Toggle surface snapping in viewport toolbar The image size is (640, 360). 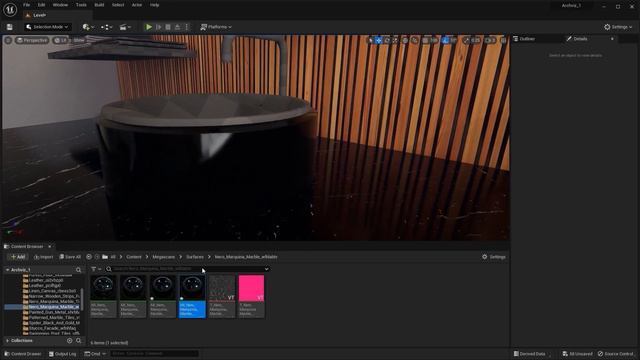pyautogui.click(x=415, y=40)
